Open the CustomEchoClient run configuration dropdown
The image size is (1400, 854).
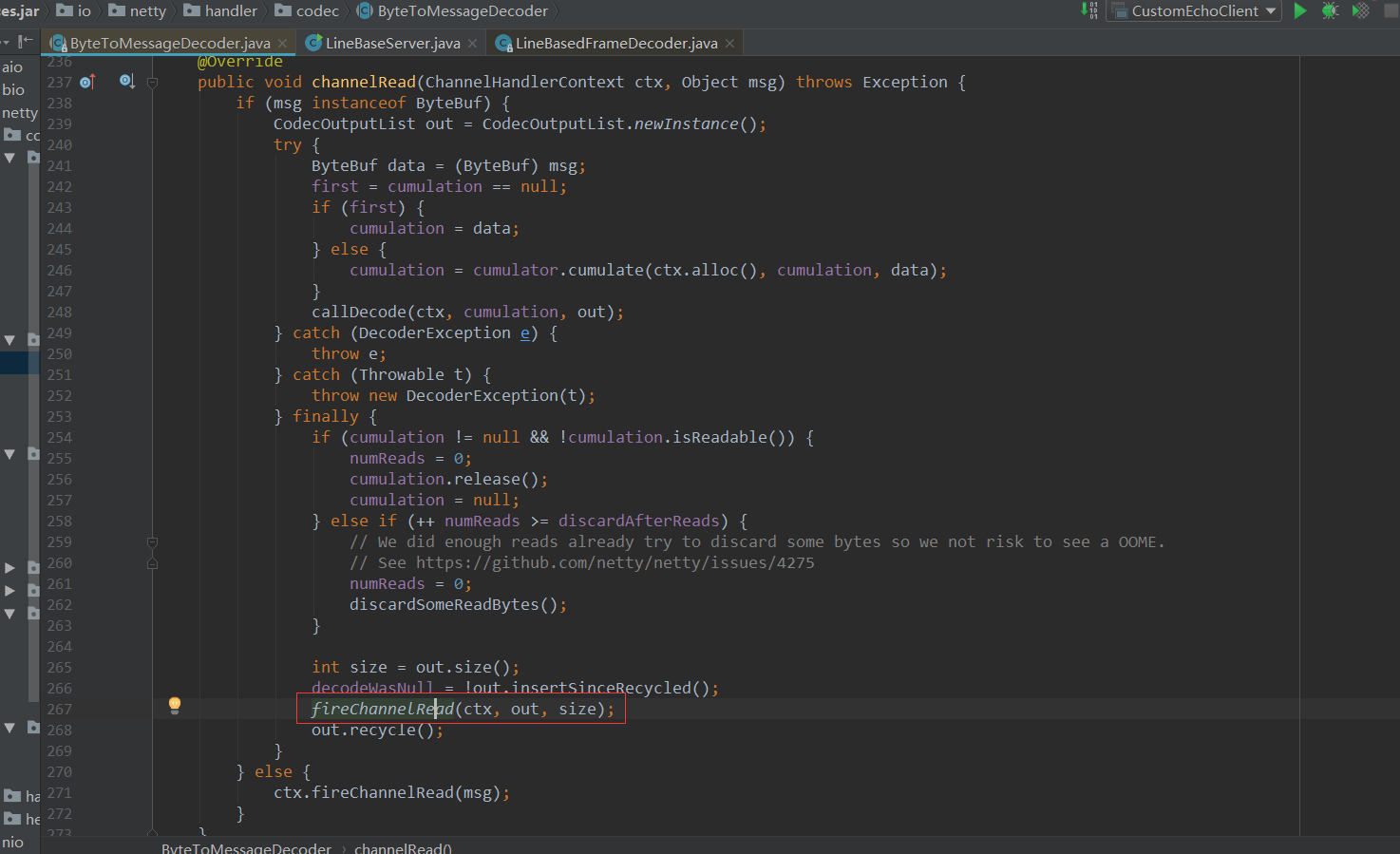point(1194,10)
